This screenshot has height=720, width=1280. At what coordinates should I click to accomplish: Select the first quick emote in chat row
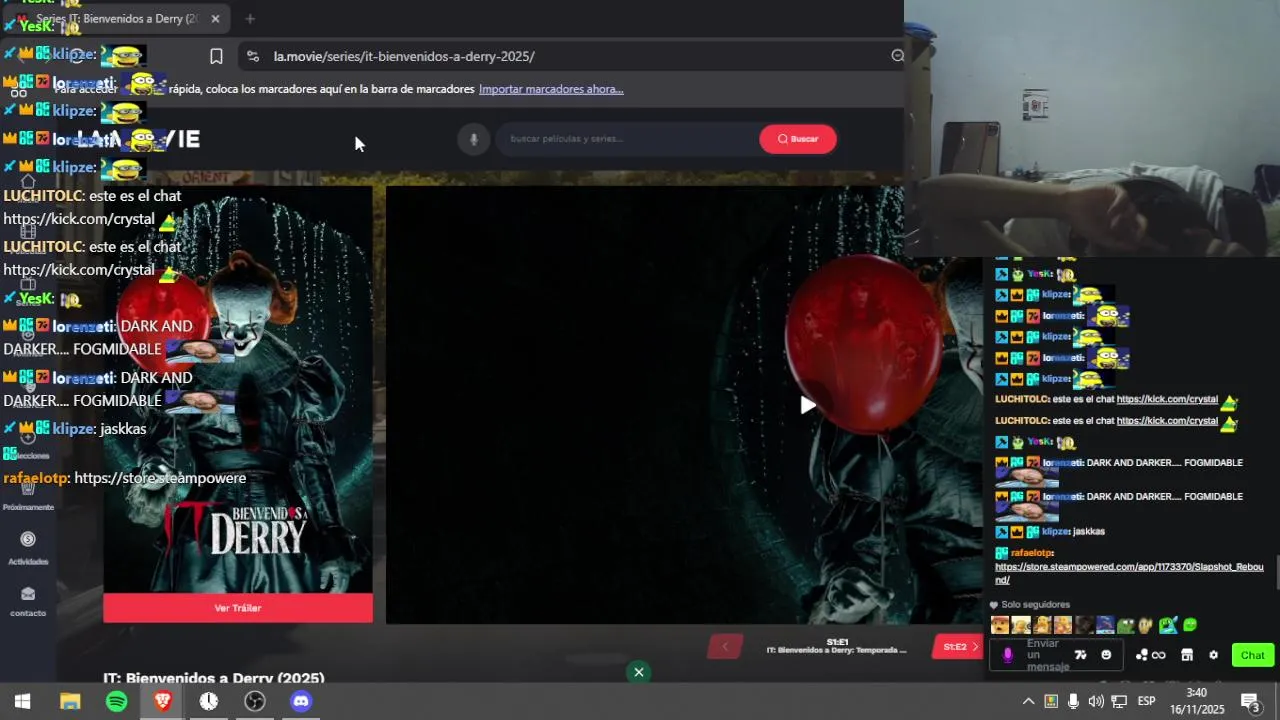[x=1000, y=625]
